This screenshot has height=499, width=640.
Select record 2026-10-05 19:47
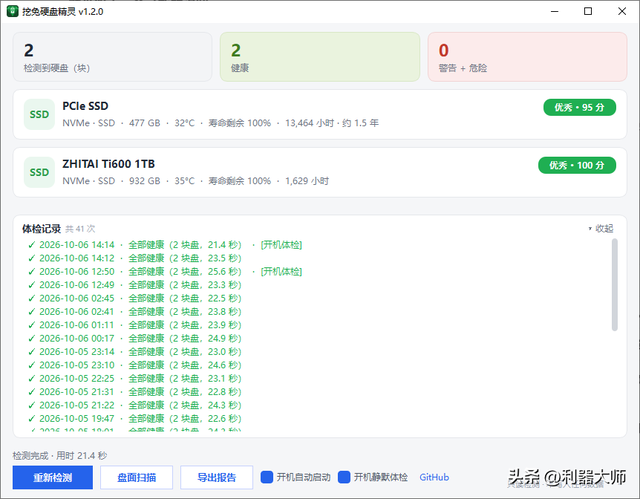135,419
